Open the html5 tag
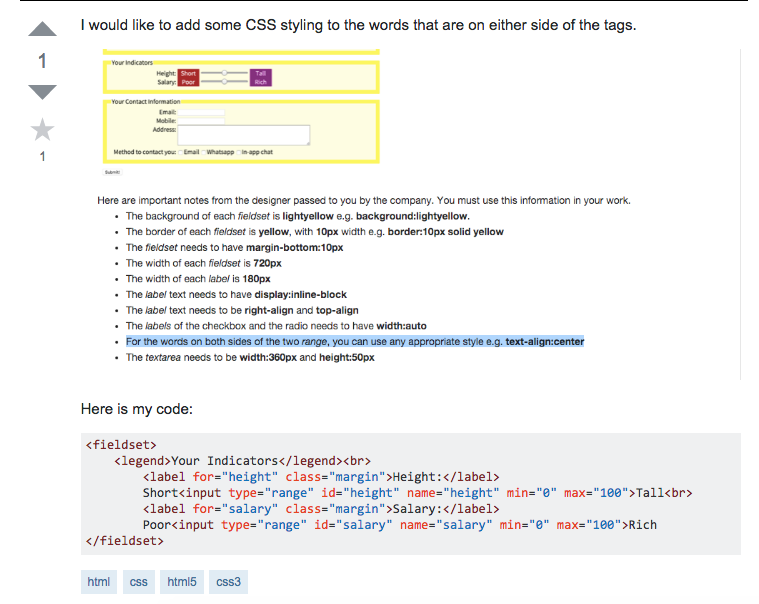This screenshot has width=759, height=604. (182, 582)
